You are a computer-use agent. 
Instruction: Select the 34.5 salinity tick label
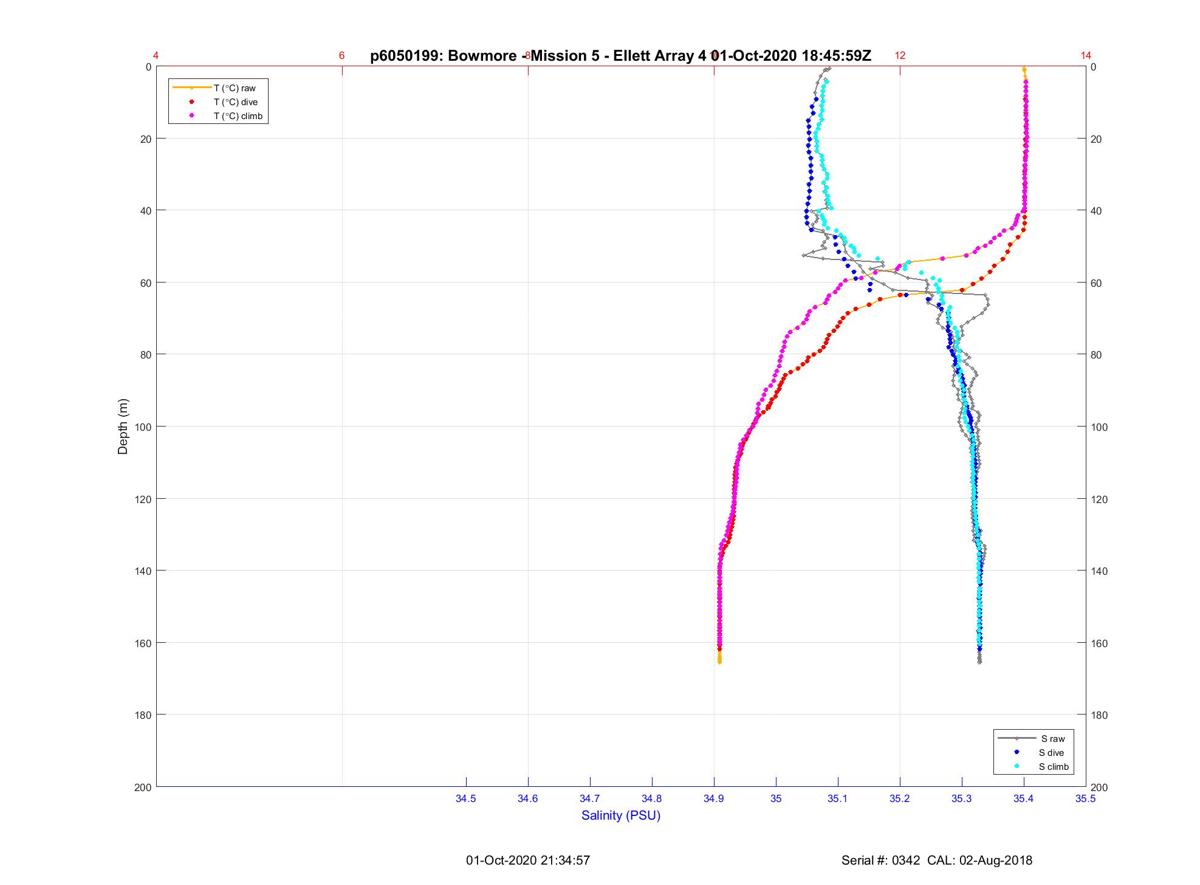[x=466, y=799]
